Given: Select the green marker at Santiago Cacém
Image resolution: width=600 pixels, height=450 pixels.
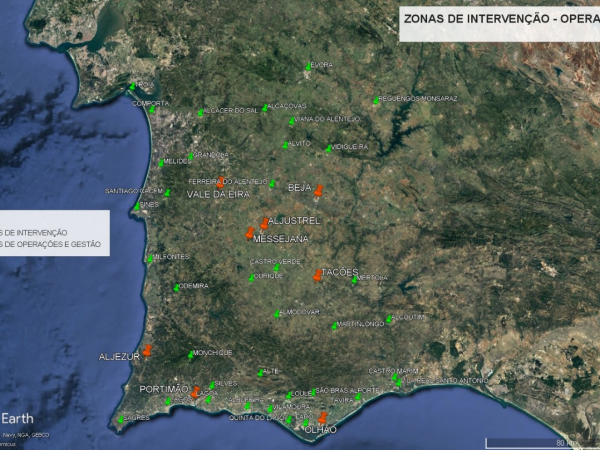Looking at the screenshot, I should [167, 193].
